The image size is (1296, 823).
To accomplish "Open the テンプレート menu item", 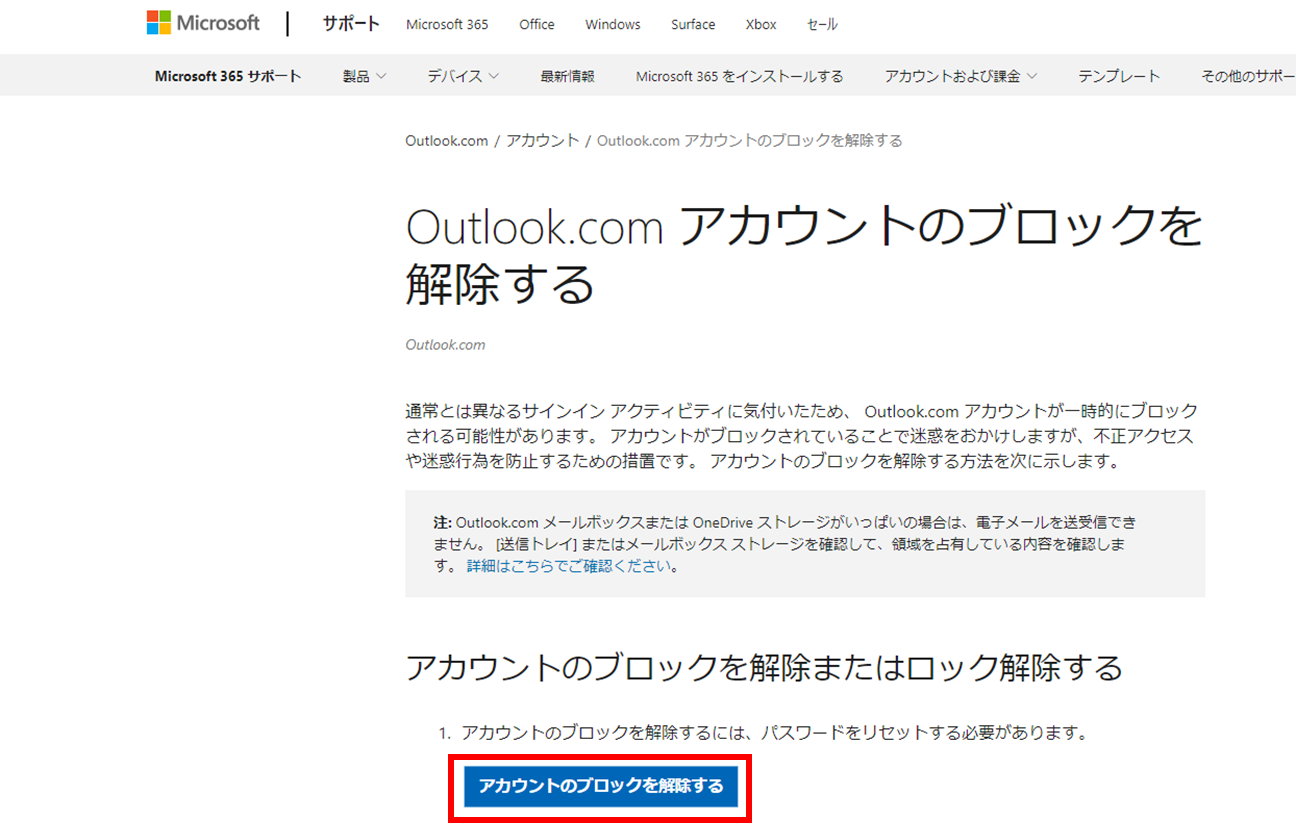I will 1119,76.
